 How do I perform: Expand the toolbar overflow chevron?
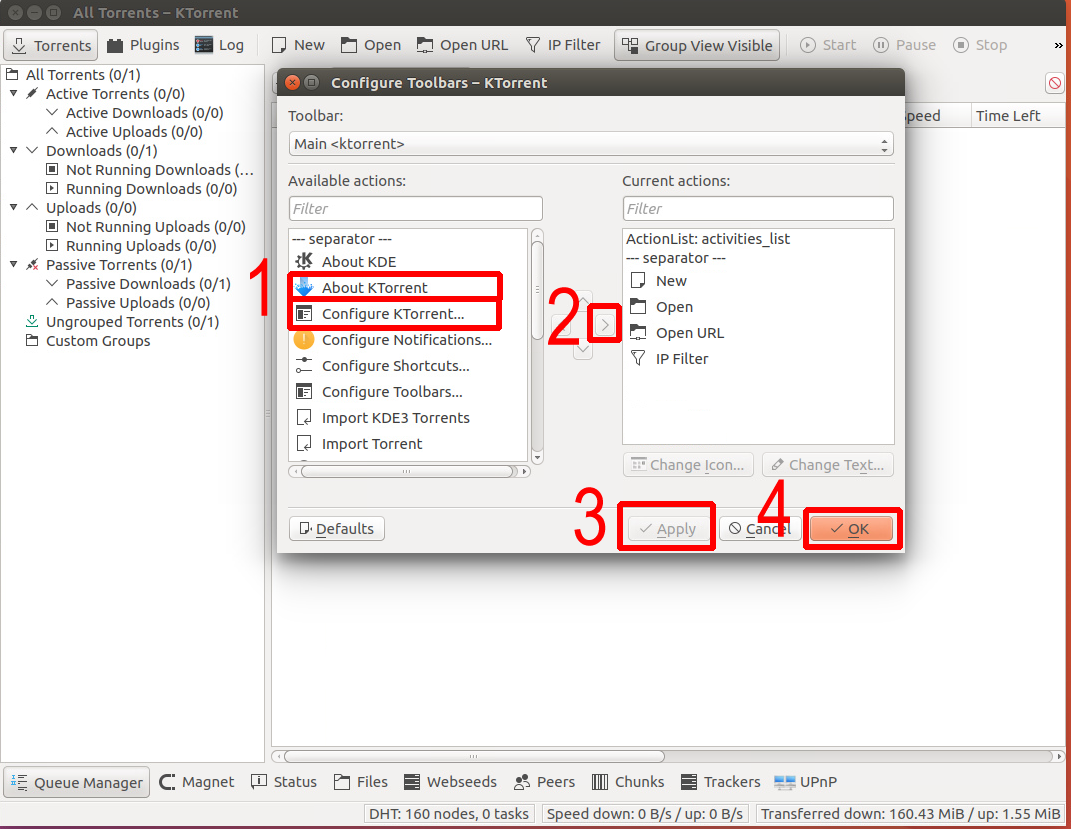point(1058,45)
